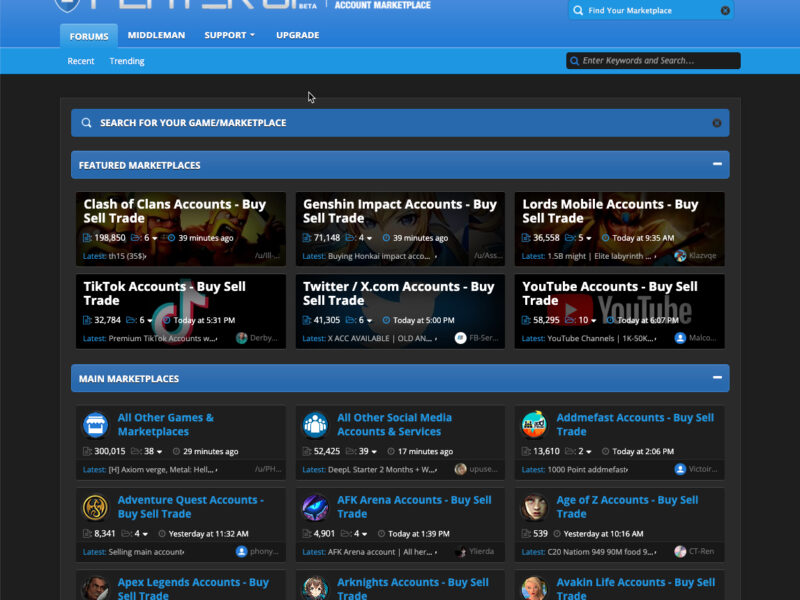
Task: Click the Age of Z Accounts icon
Action: [x=534, y=507]
